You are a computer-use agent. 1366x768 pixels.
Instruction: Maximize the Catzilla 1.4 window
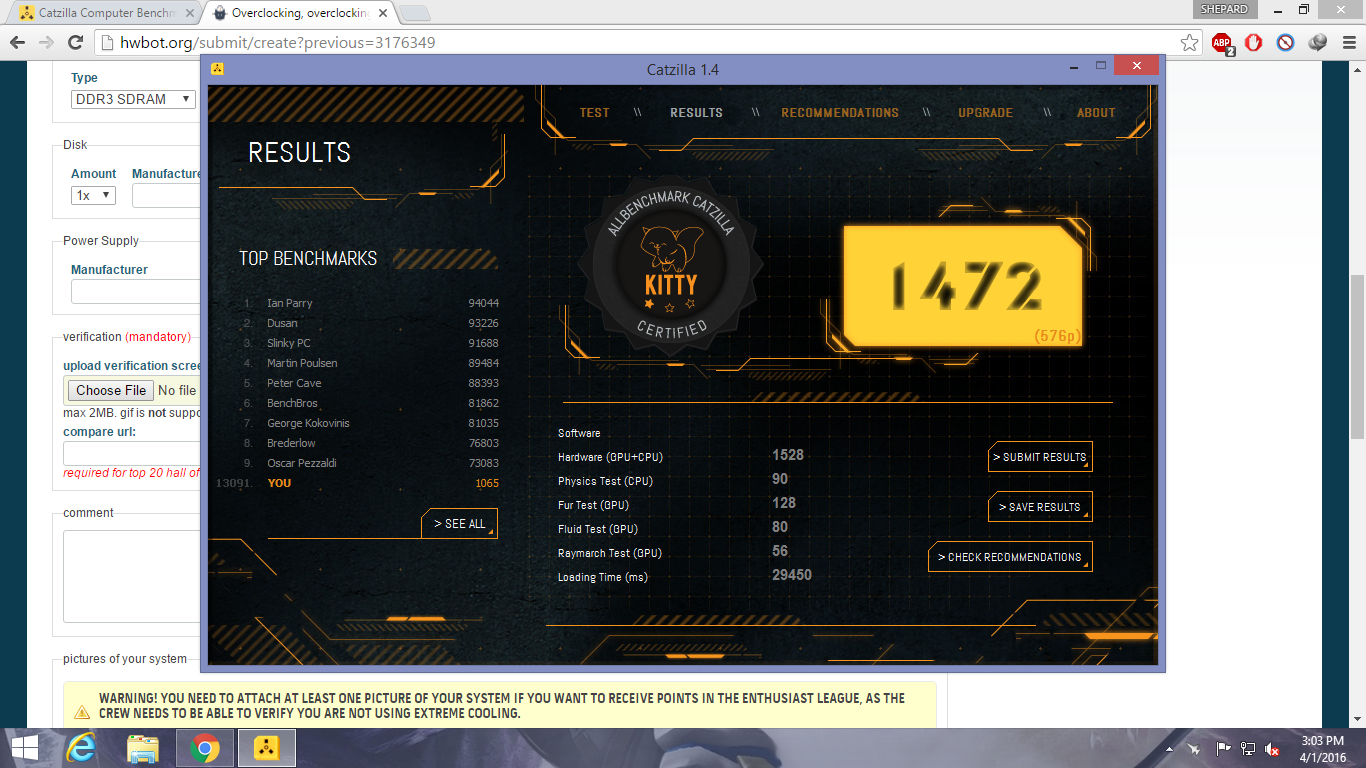pos(1100,66)
